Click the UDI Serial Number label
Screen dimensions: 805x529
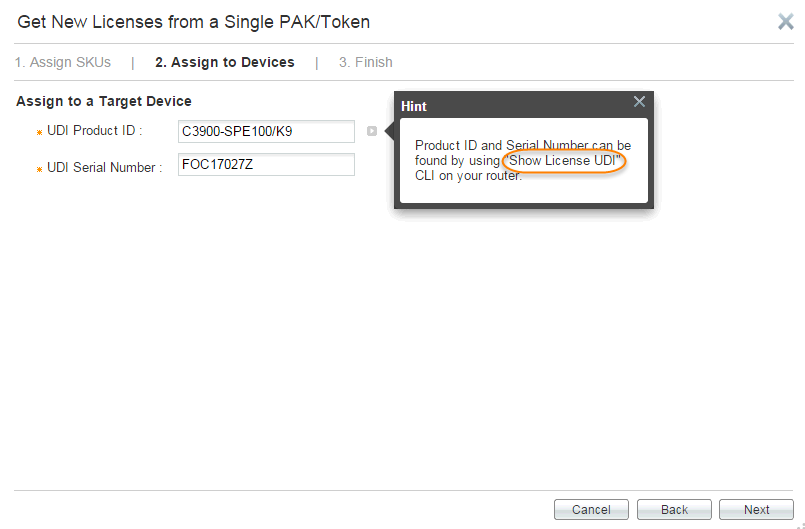coord(105,167)
